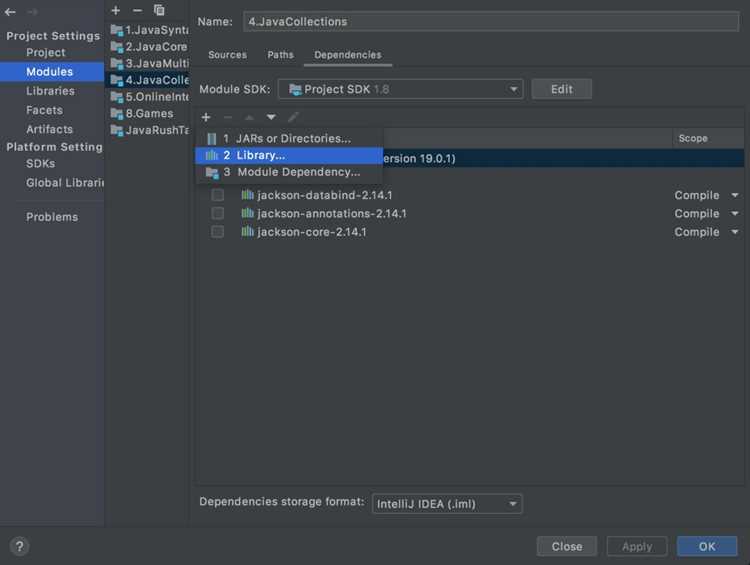This screenshot has height=565, width=750.
Task: Click the remove dependency minus icon
Action: coord(228,117)
